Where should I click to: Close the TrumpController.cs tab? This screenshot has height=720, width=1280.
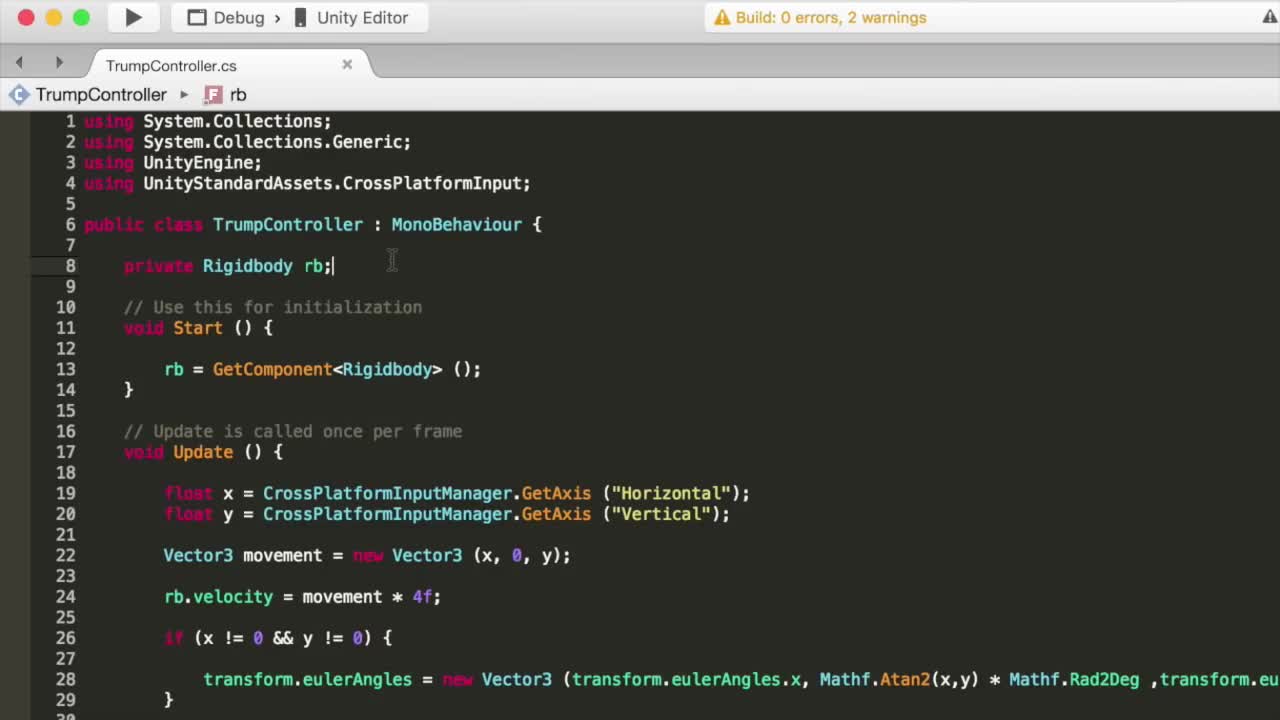pos(347,64)
